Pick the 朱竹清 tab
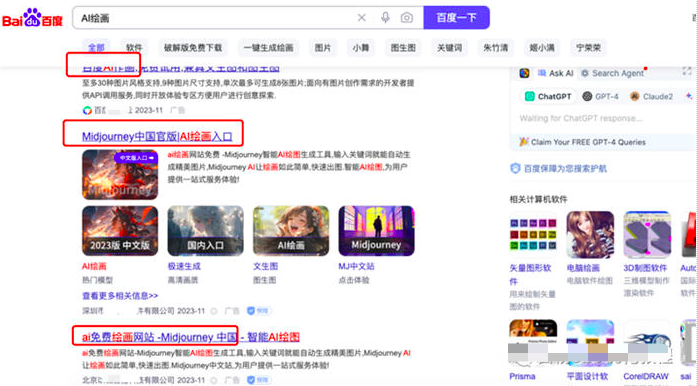Screen dimensions: 697x386 point(496,48)
